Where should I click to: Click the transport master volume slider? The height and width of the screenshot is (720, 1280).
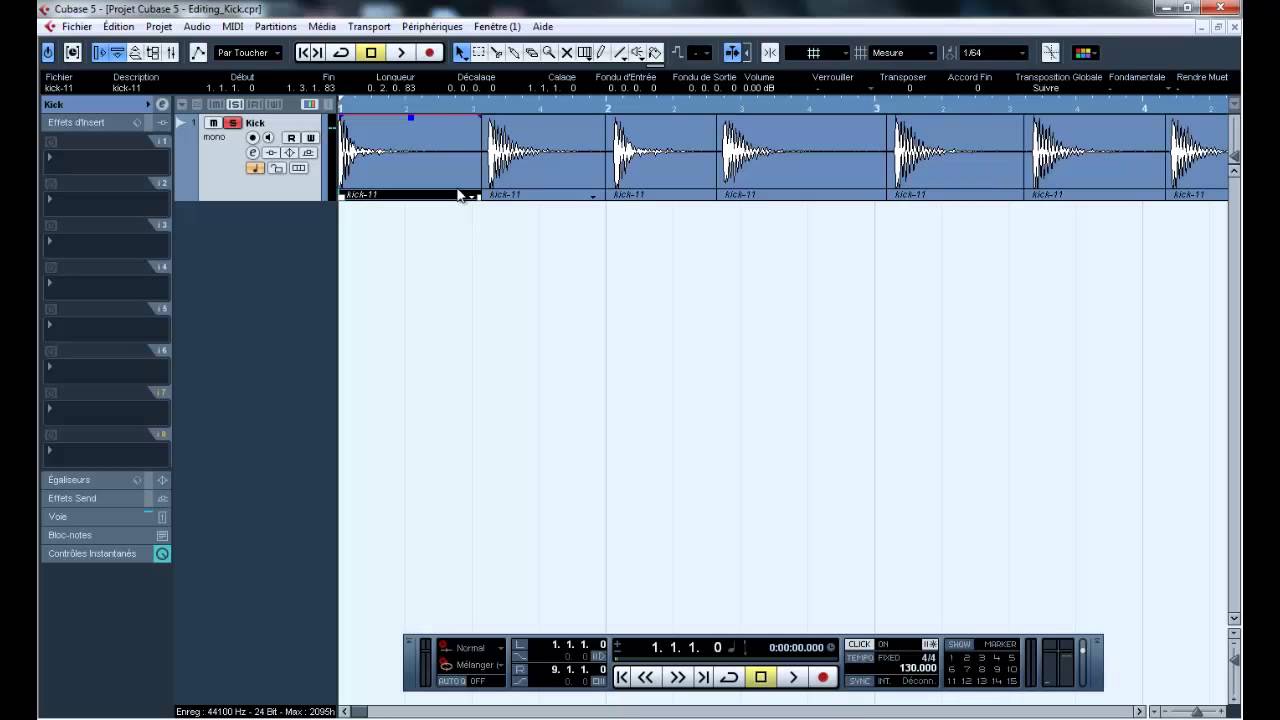click(x=1082, y=662)
